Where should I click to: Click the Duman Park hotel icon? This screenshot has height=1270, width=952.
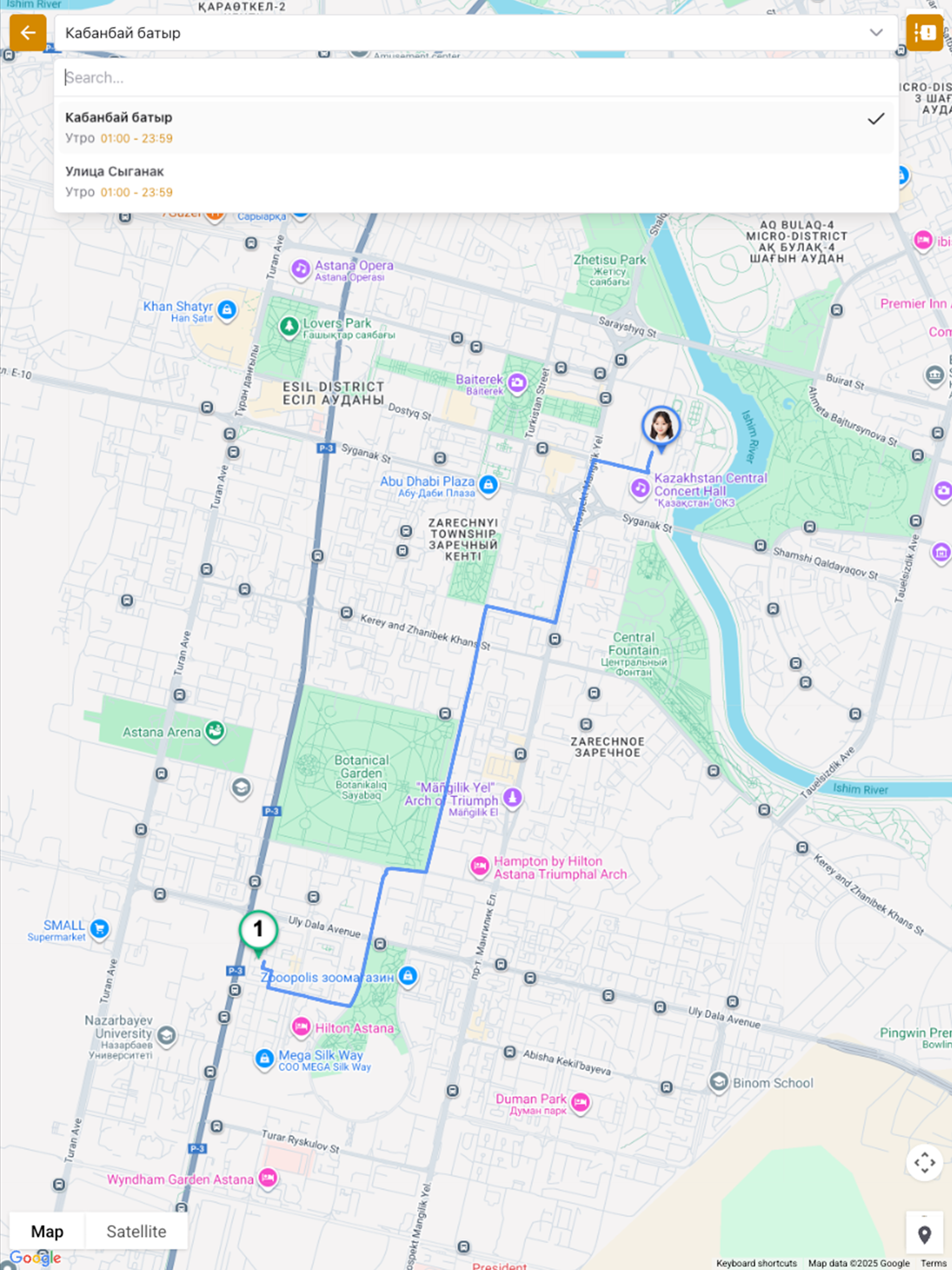(580, 1103)
